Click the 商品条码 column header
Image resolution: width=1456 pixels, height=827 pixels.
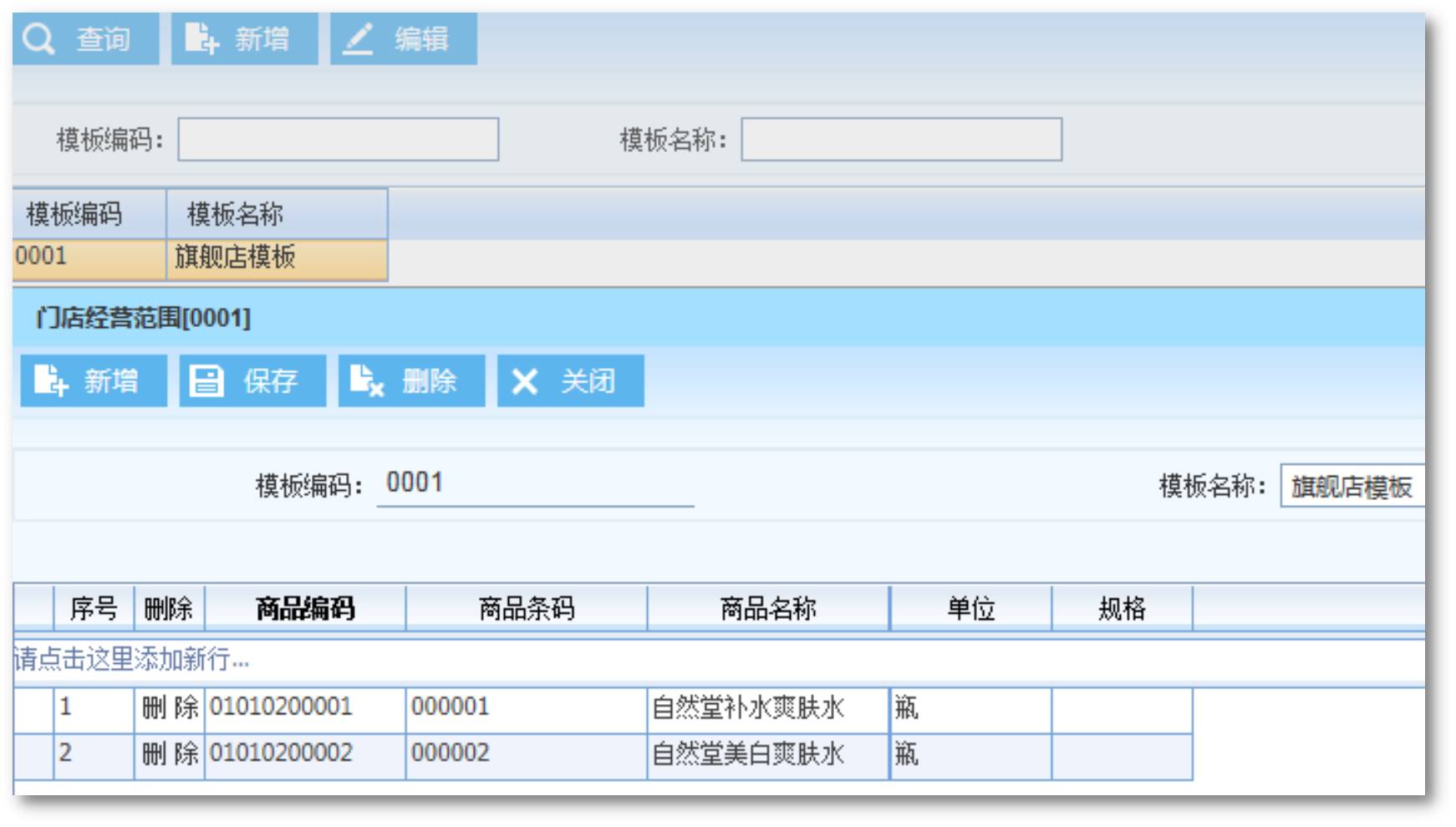click(x=527, y=608)
